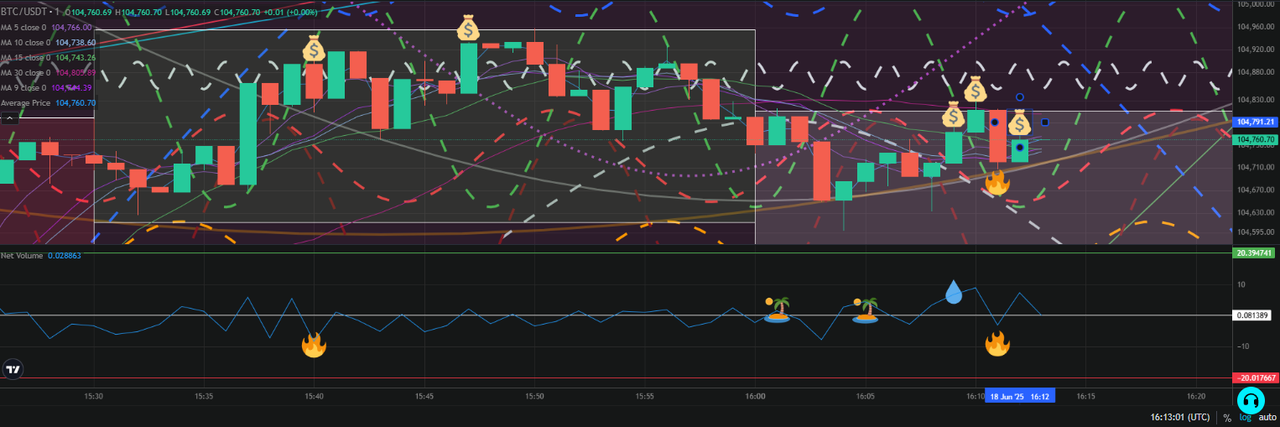Click the 15:30 time axis label
This screenshot has height=427, width=1280.
[94, 396]
